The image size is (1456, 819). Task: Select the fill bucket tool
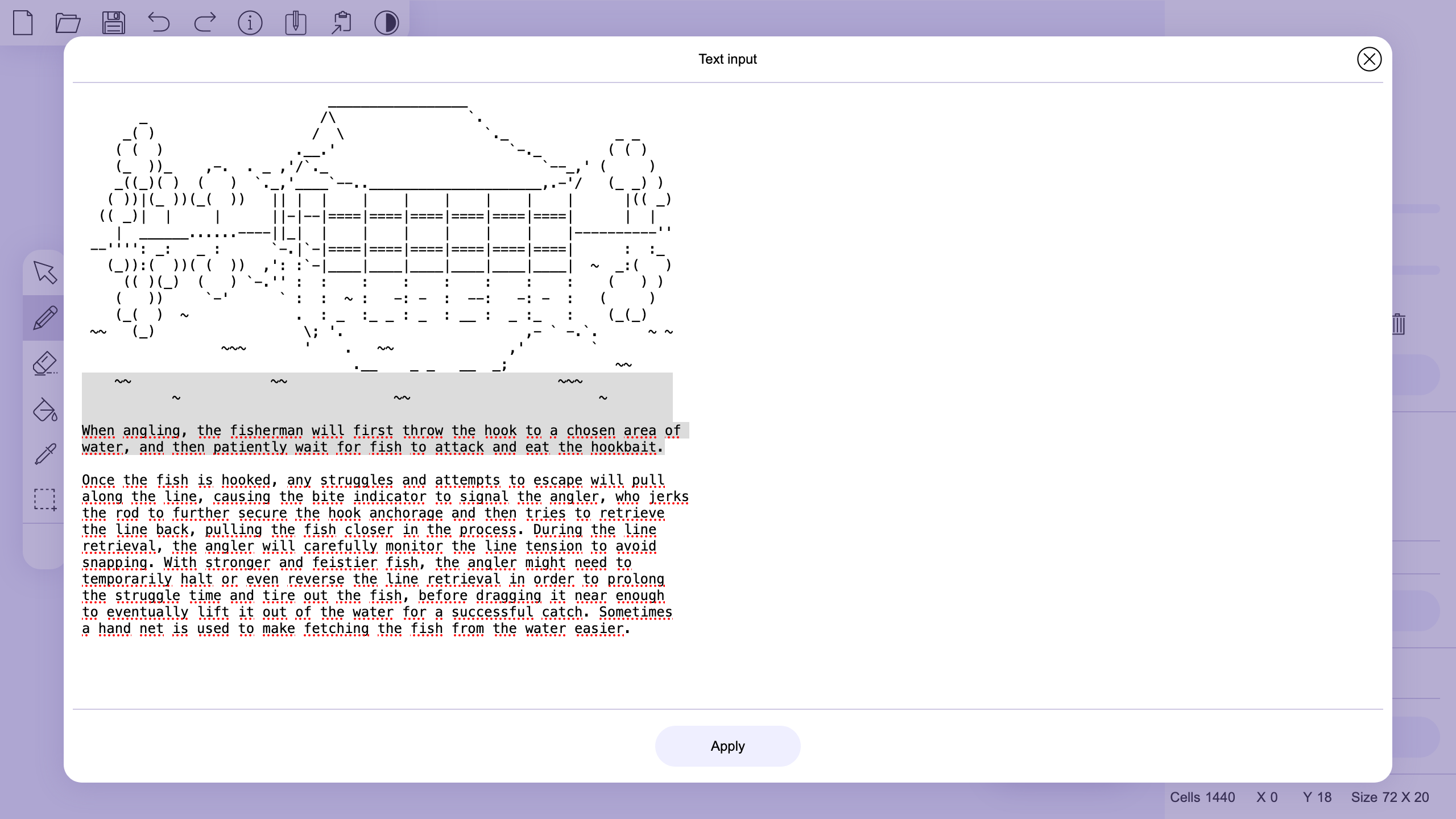click(45, 409)
